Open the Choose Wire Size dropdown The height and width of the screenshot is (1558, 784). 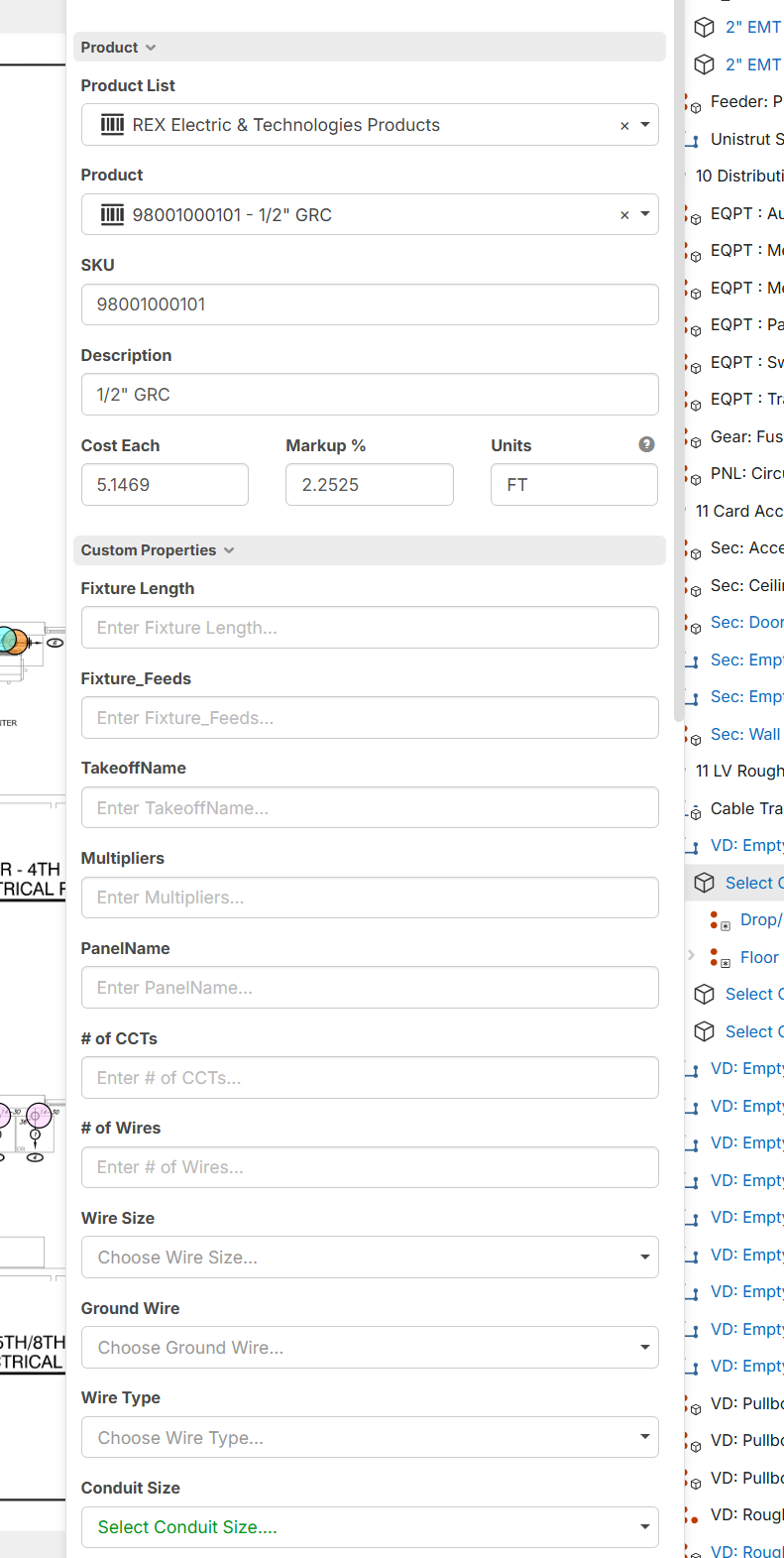coord(370,1258)
